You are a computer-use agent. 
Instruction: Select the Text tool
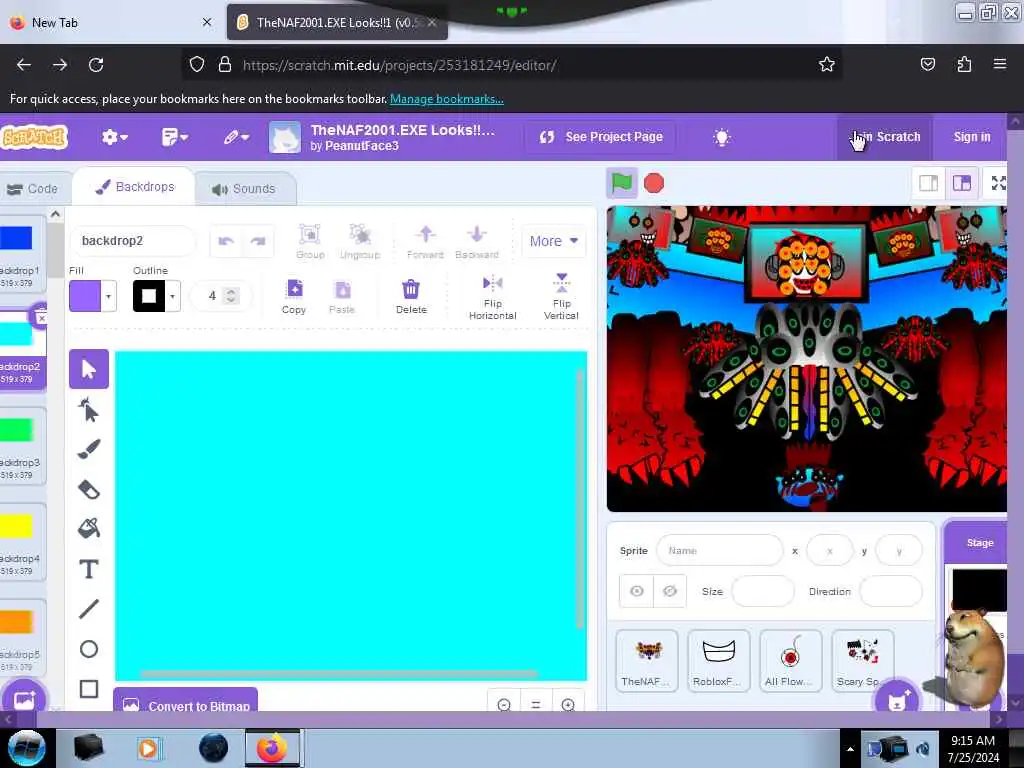click(x=89, y=569)
